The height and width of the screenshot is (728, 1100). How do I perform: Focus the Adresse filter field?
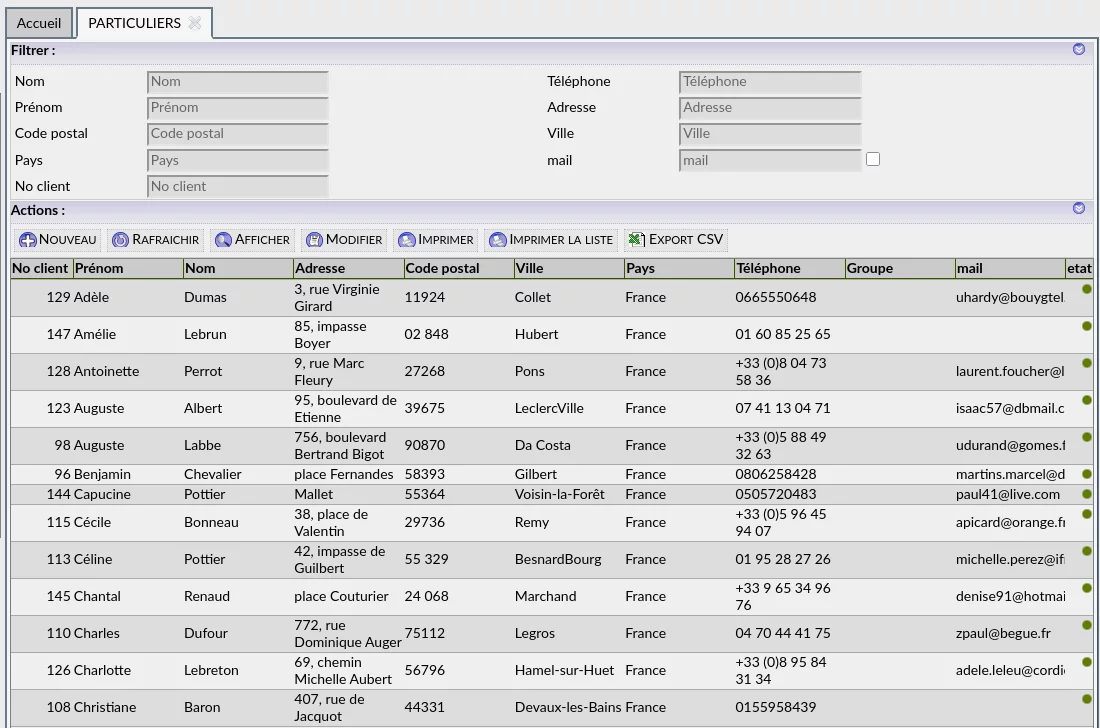770,108
